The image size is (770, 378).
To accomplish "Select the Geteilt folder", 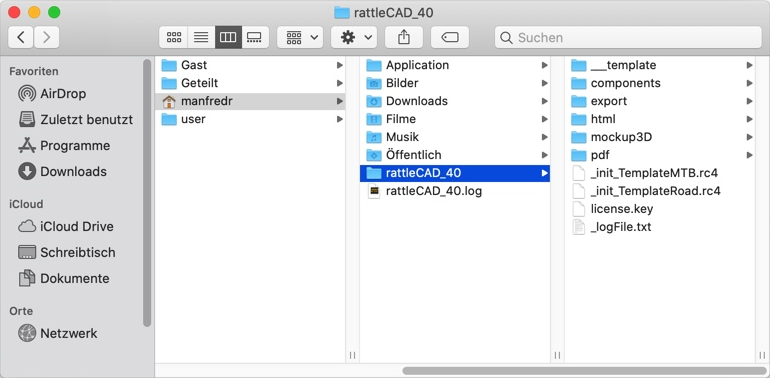I will [x=250, y=83].
